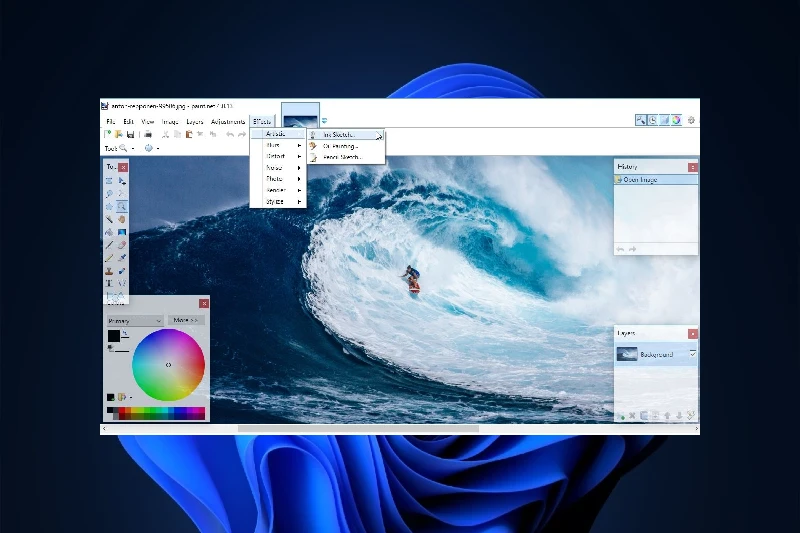
Task: Click Move Layer Up arrow icon
Action: click(667, 416)
